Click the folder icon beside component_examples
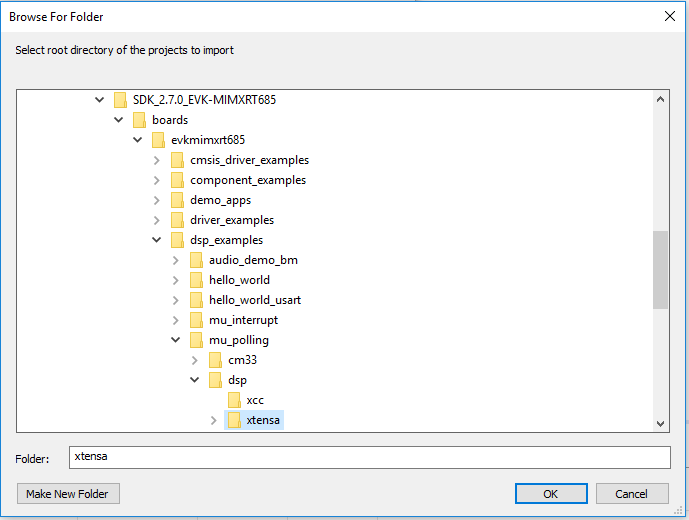 [x=177, y=180]
